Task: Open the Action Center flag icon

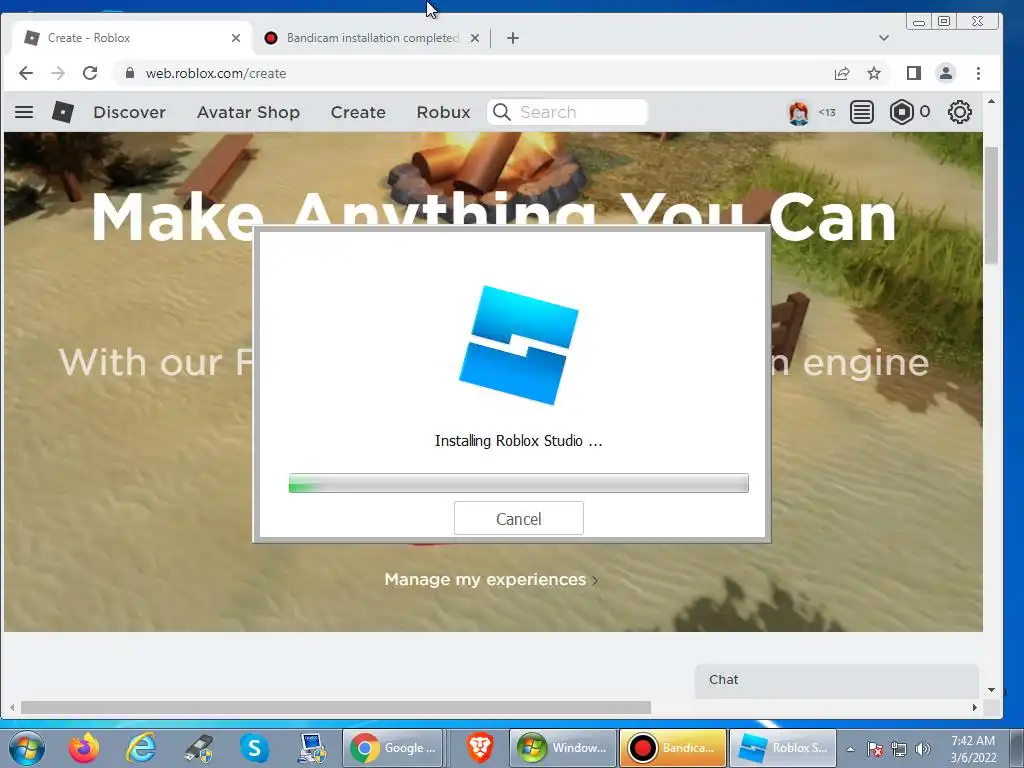Action: click(x=874, y=749)
